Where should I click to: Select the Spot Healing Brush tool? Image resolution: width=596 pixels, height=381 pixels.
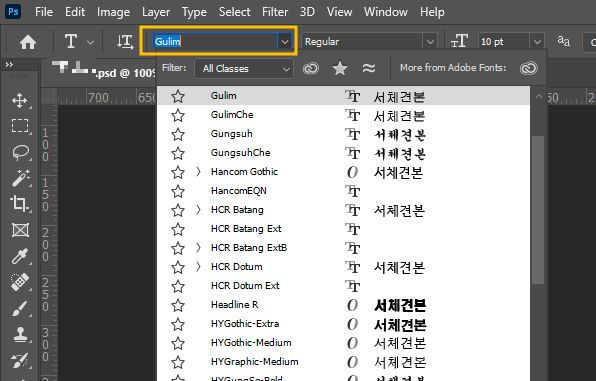[x=19, y=282]
